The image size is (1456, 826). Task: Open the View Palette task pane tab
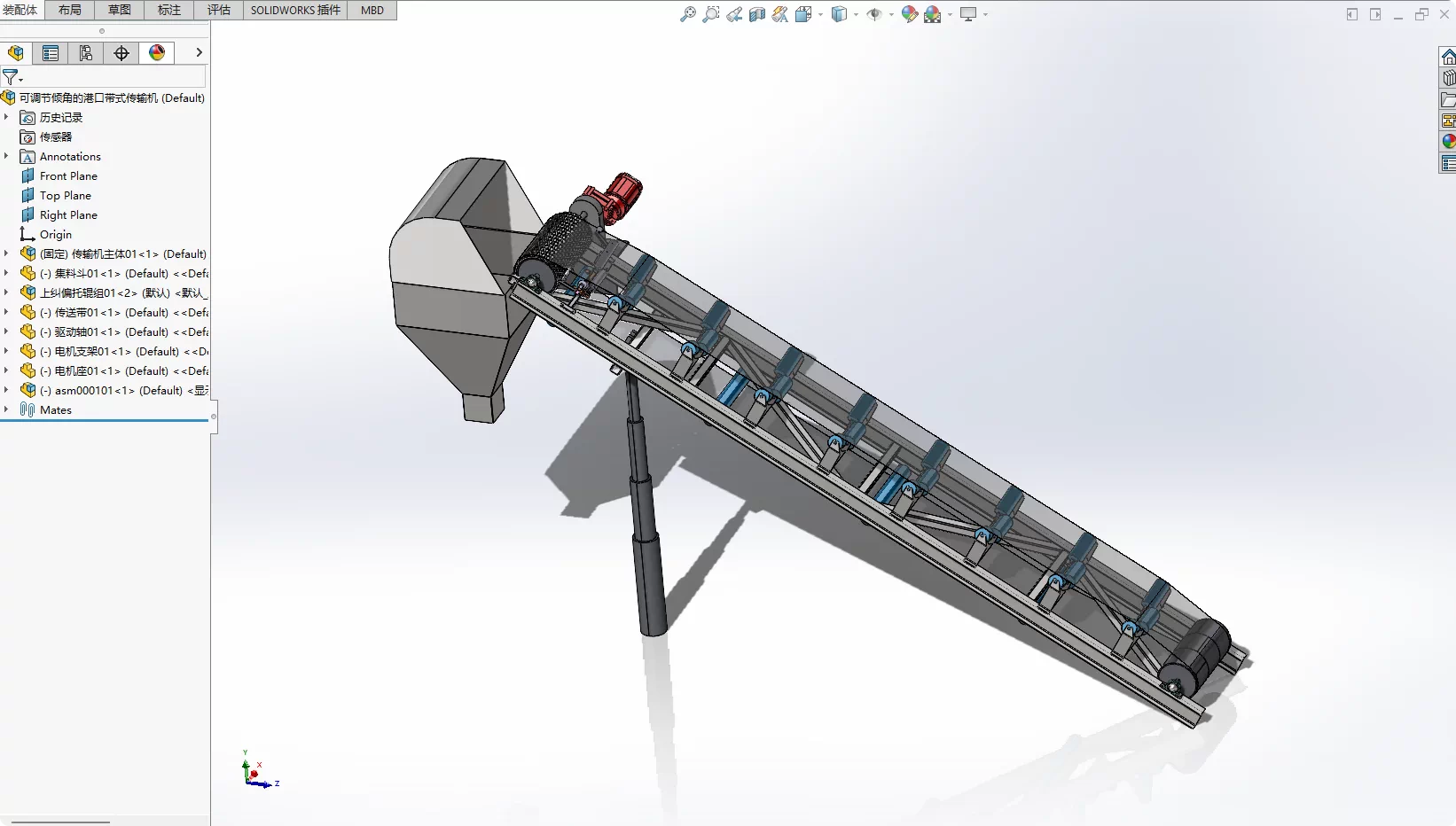1448,121
